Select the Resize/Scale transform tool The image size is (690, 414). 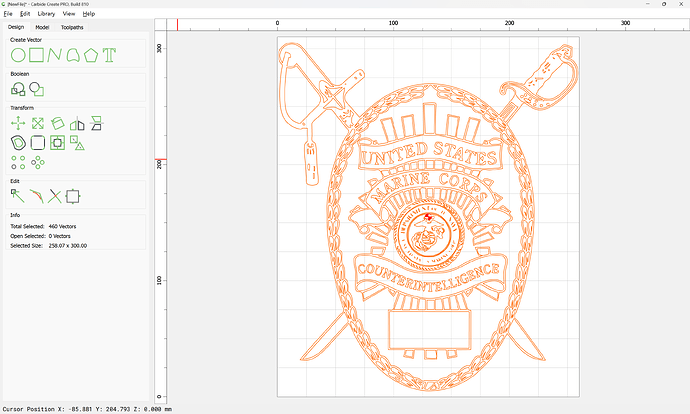pyautogui.click(x=38, y=124)
